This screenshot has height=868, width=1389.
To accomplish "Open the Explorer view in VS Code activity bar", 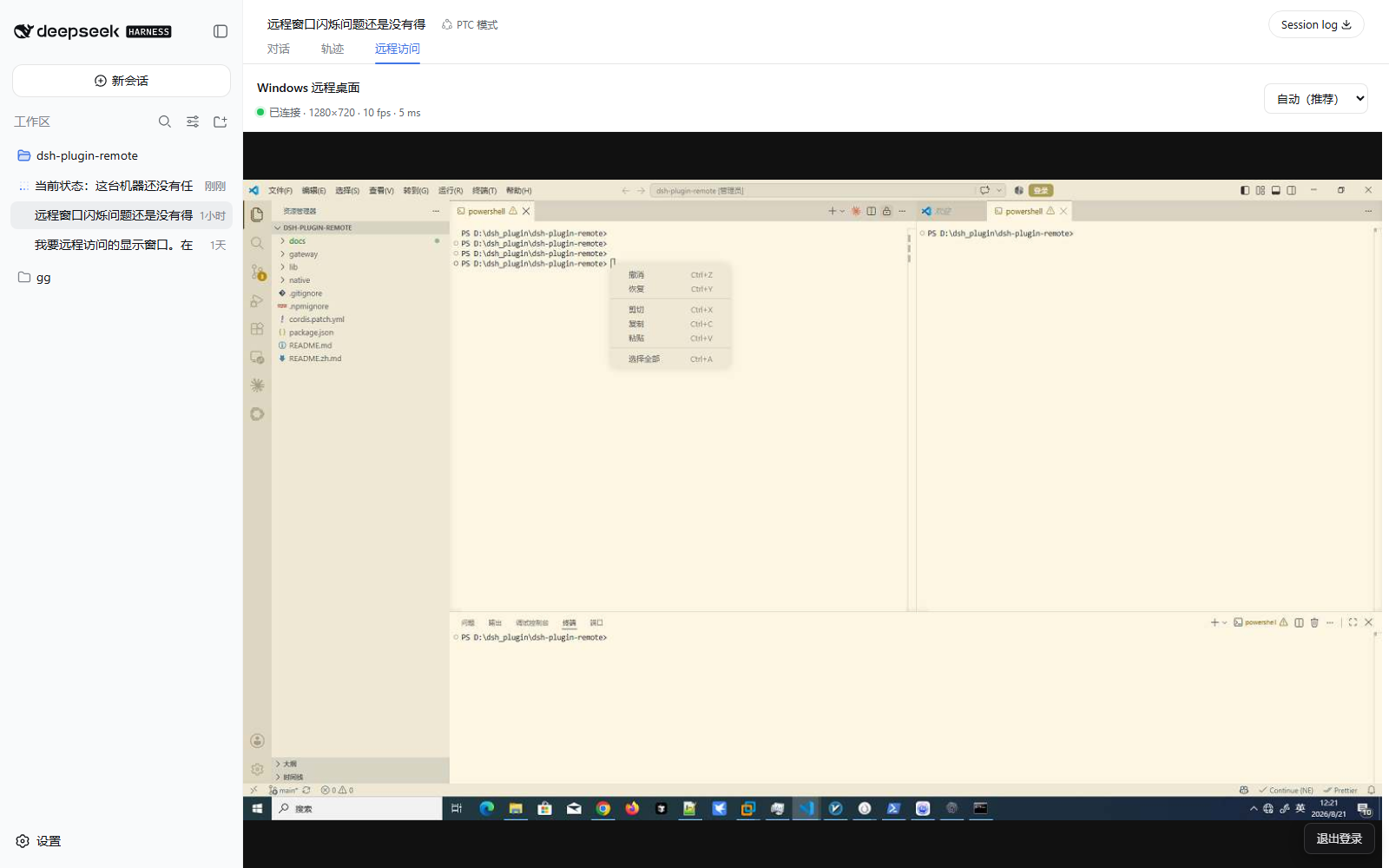I will (x=257, y=214).
